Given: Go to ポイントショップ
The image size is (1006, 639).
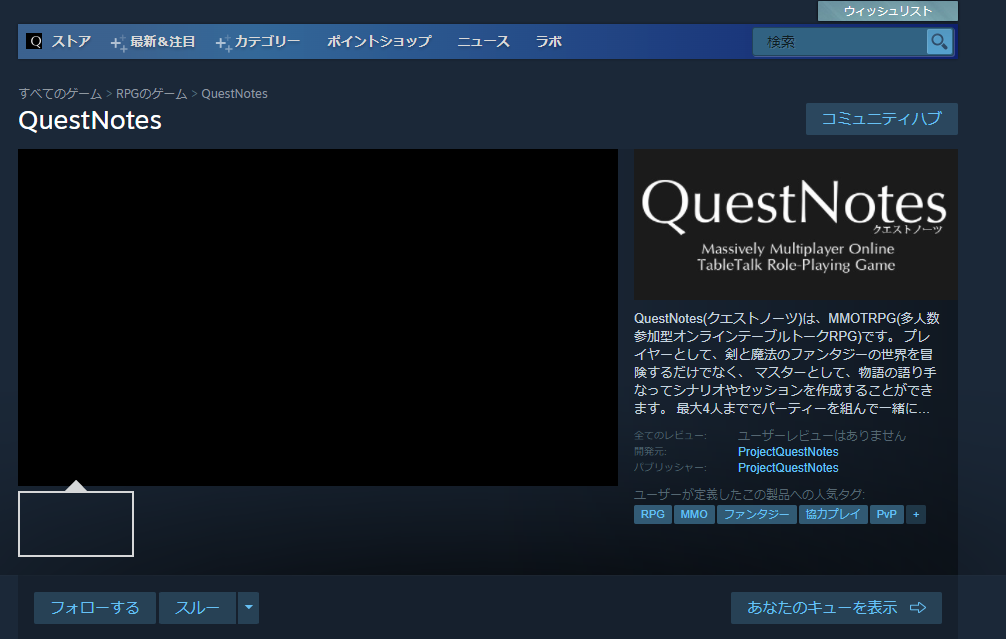Looking at the screenshot, I should pos(379,42).
